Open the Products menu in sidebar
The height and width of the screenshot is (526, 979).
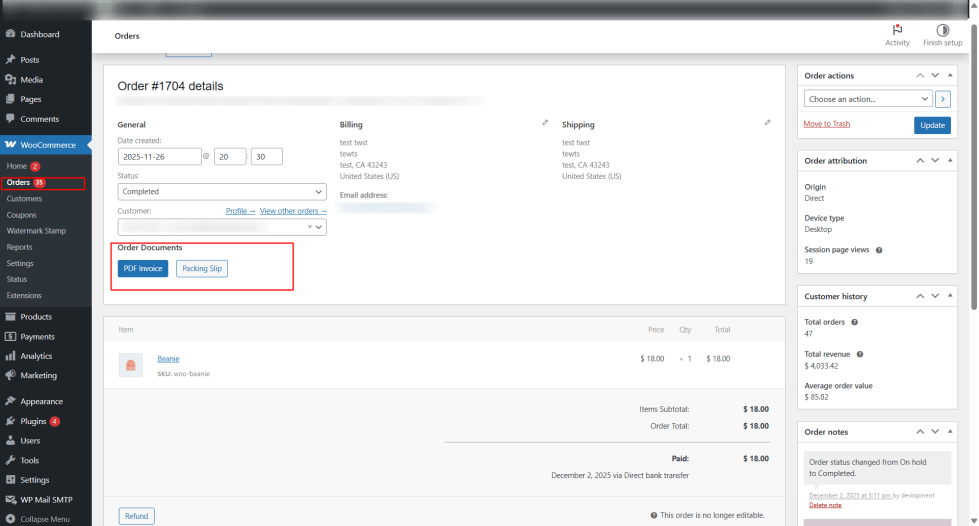coord(36,317)
